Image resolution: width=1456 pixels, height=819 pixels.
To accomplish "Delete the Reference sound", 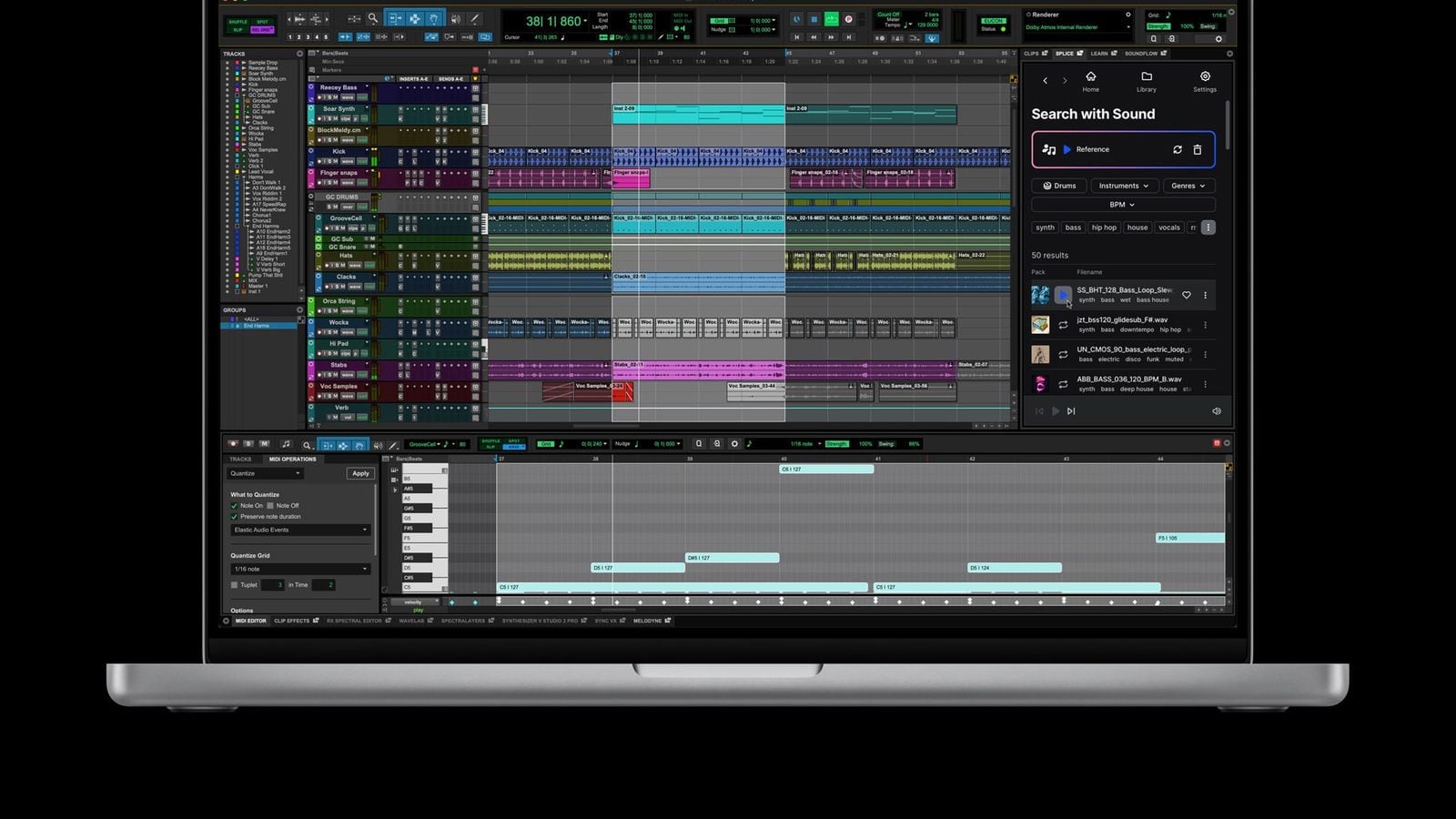I will coord(1198,149).
